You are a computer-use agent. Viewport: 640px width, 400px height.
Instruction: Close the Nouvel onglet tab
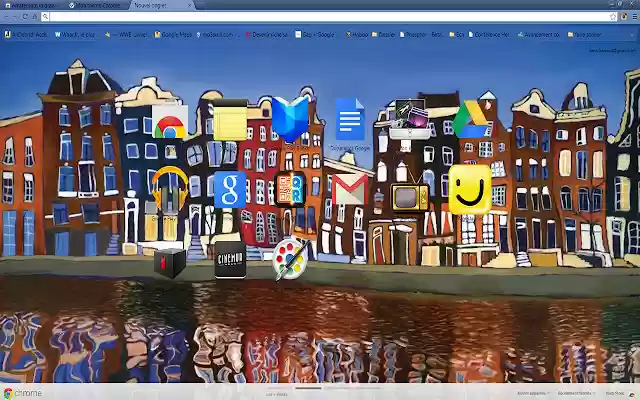point(189,6)
